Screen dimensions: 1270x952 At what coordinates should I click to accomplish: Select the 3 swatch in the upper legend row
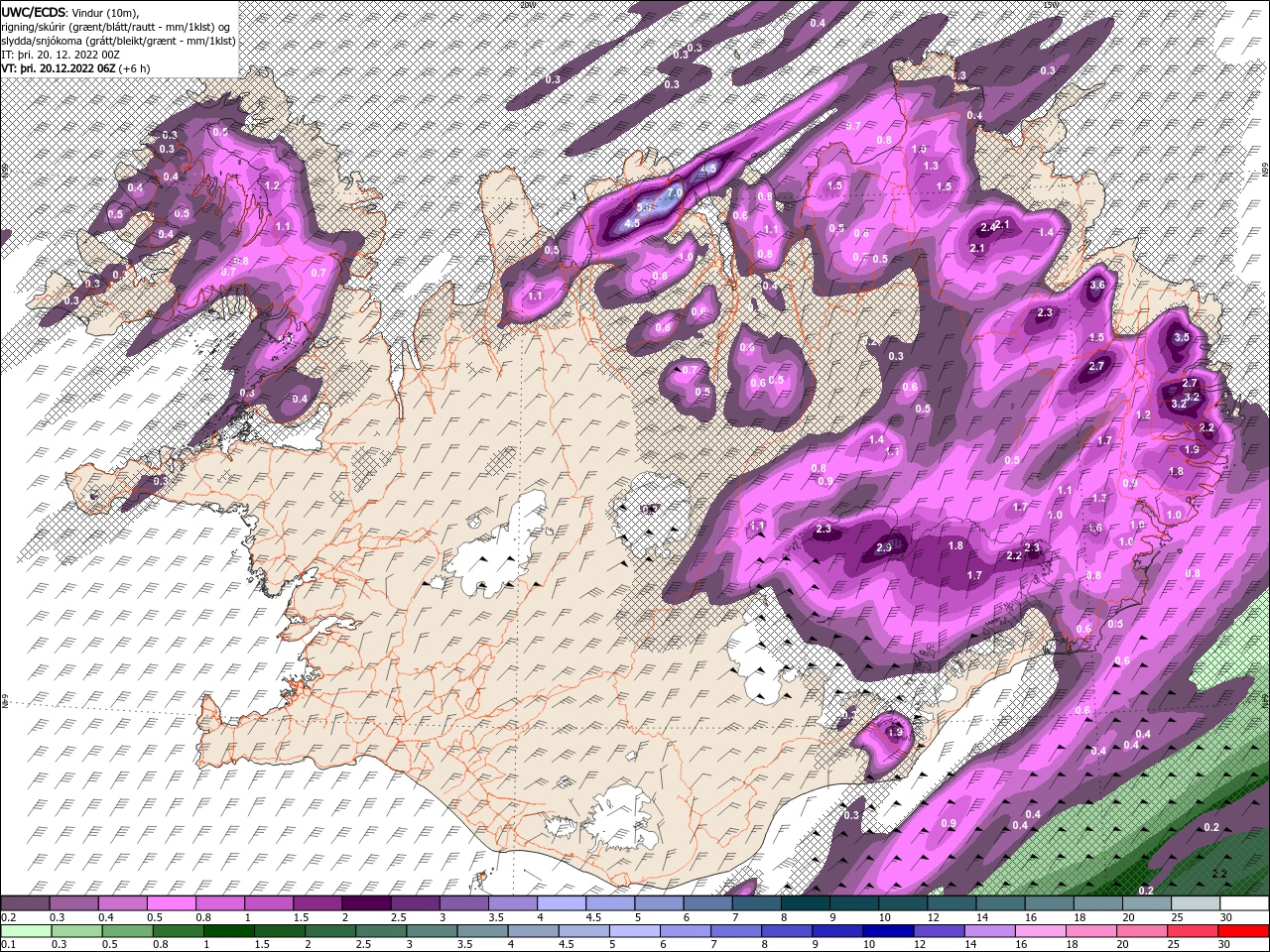coord(463,903)
